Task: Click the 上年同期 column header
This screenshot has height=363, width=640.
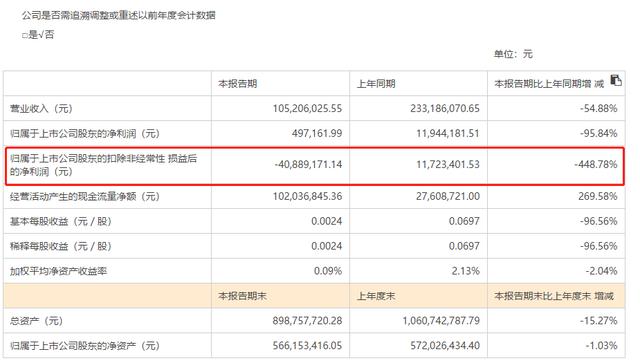Action: point(376,84)
